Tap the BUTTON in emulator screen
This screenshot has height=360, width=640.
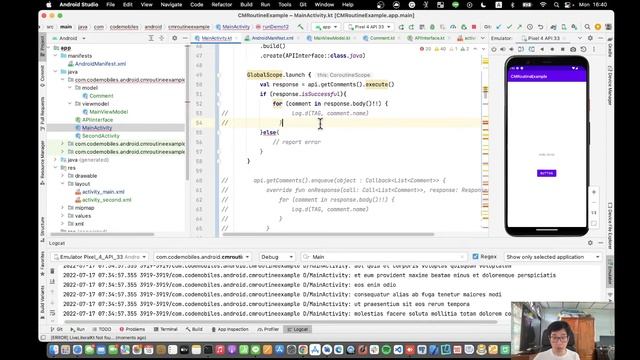tap(547, 173)
